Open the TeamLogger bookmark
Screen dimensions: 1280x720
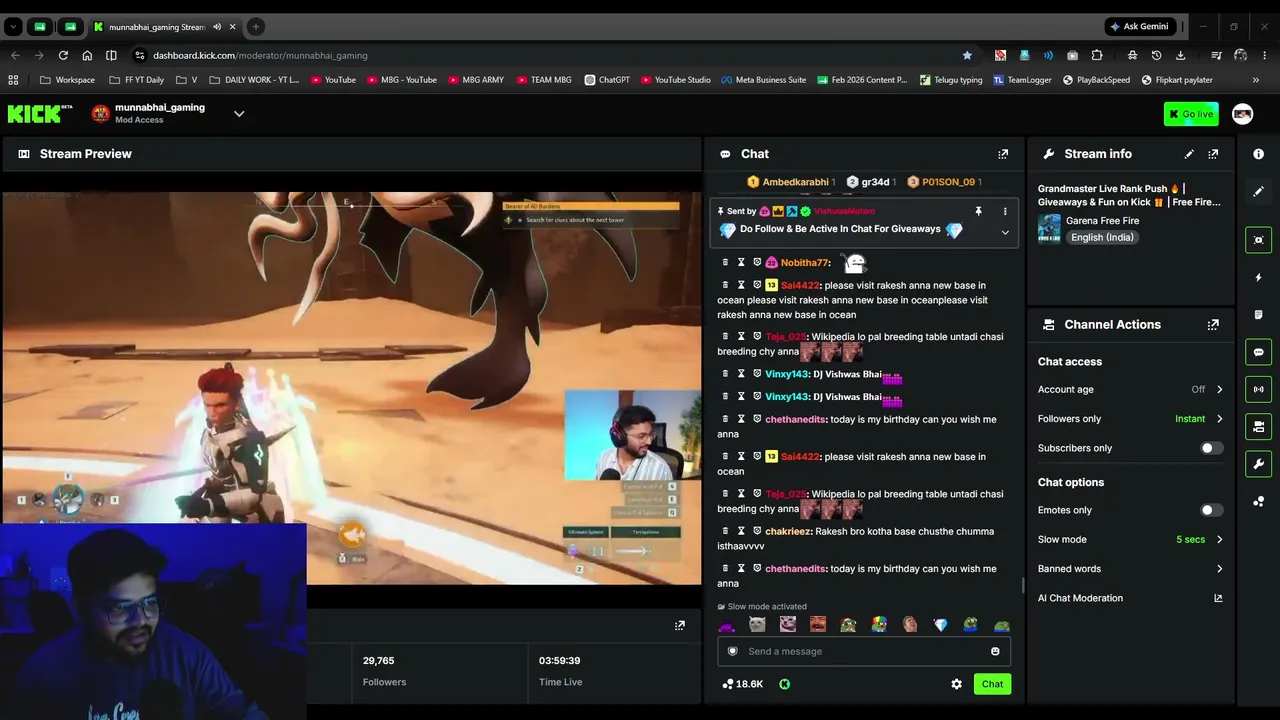pyautogui.click(x=1022, y=80)
